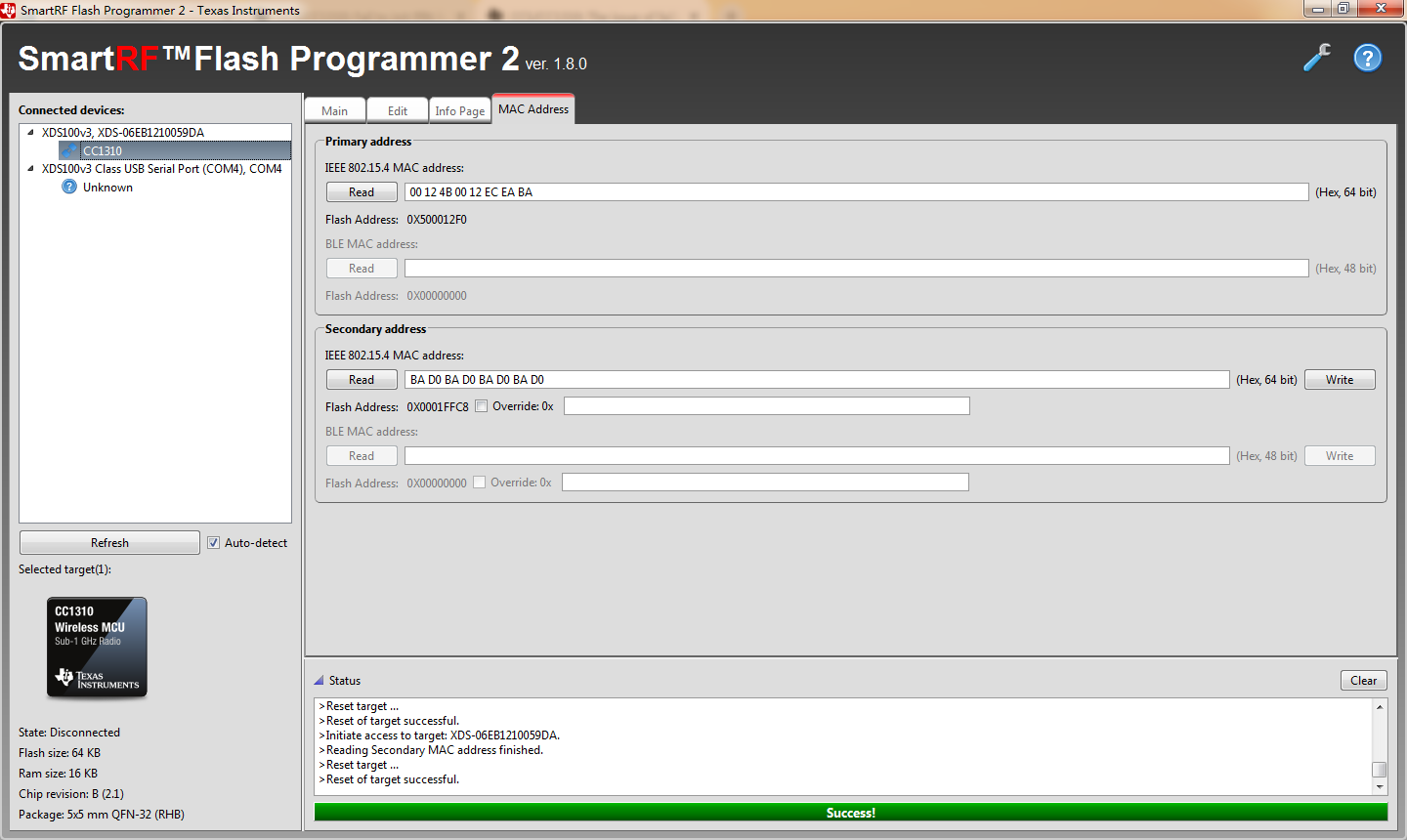Collapse the XDS100v3 XDS-06EB1210059DA tree node
This screenshot has width=1407, height=840.
click(30, 132)
